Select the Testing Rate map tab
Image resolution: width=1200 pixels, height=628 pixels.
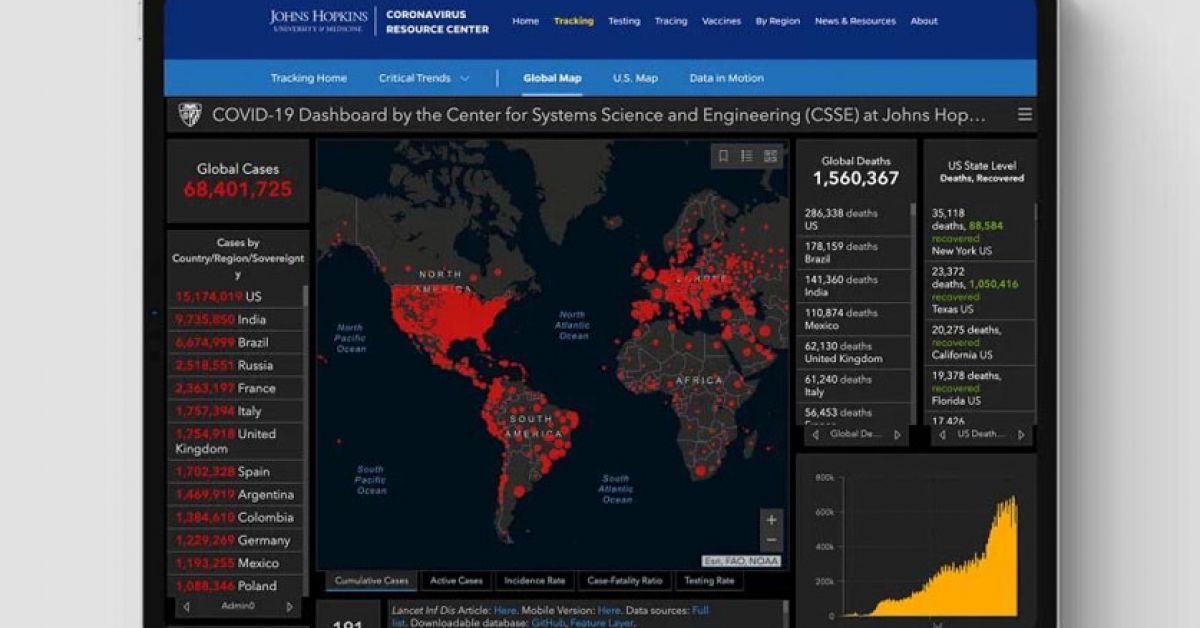pyautogui.click(x=709, y=580)
